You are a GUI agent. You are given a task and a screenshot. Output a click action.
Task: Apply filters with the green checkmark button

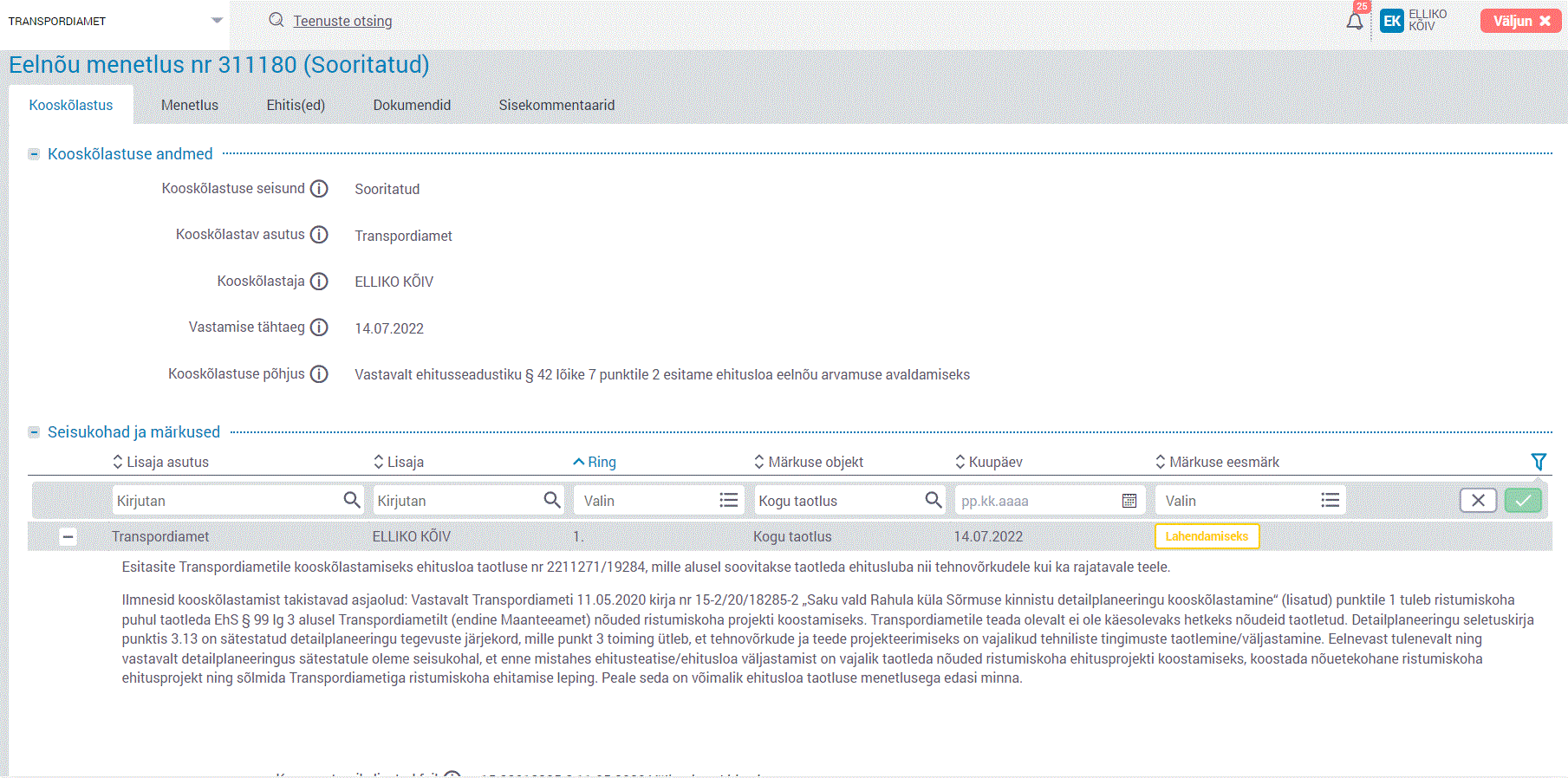tap(1522, 501)
